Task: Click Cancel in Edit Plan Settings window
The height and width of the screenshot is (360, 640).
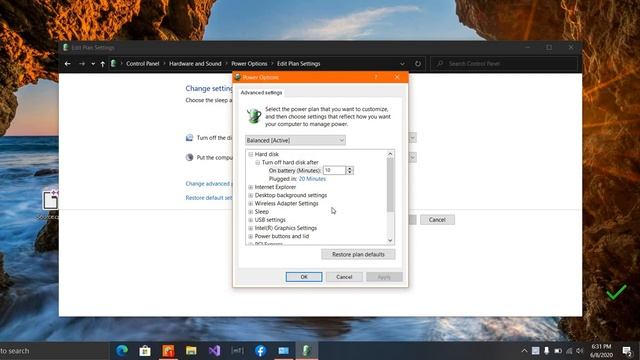Action: (437, 220)
